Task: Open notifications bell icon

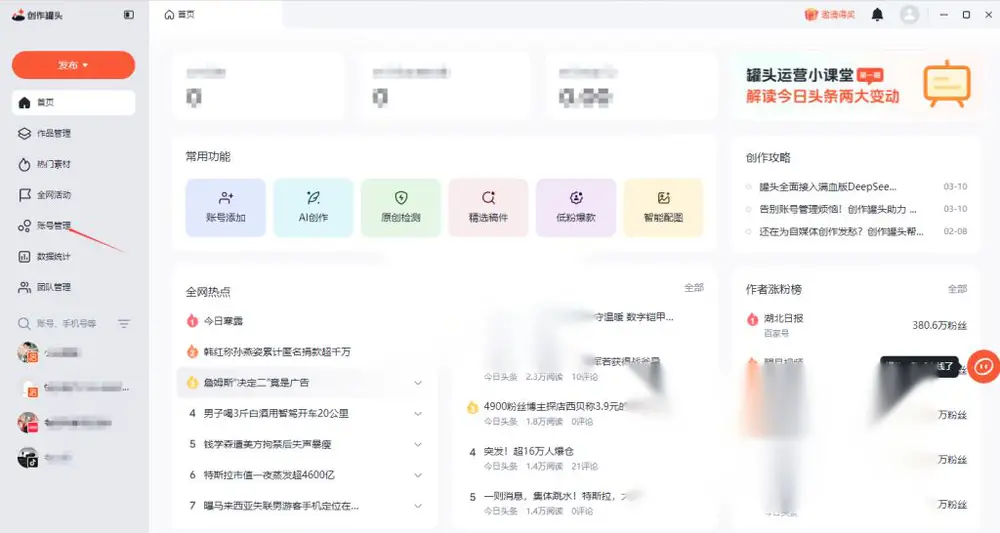Action: (878, 15)
